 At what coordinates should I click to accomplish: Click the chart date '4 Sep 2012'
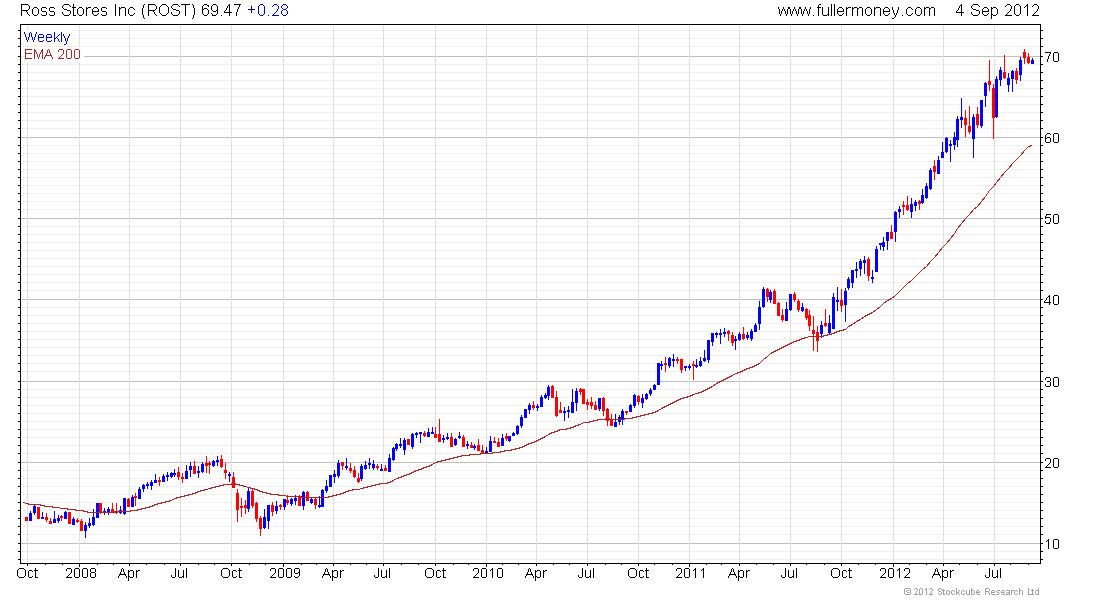998,11
